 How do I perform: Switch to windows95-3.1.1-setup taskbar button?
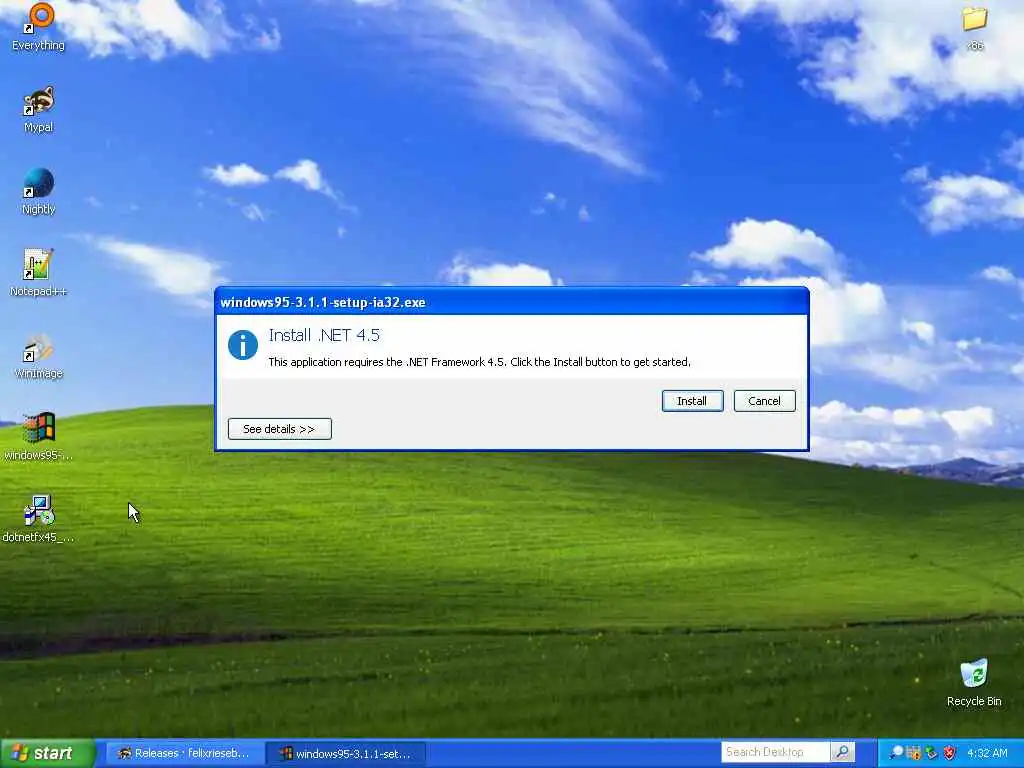pos(346,754)
